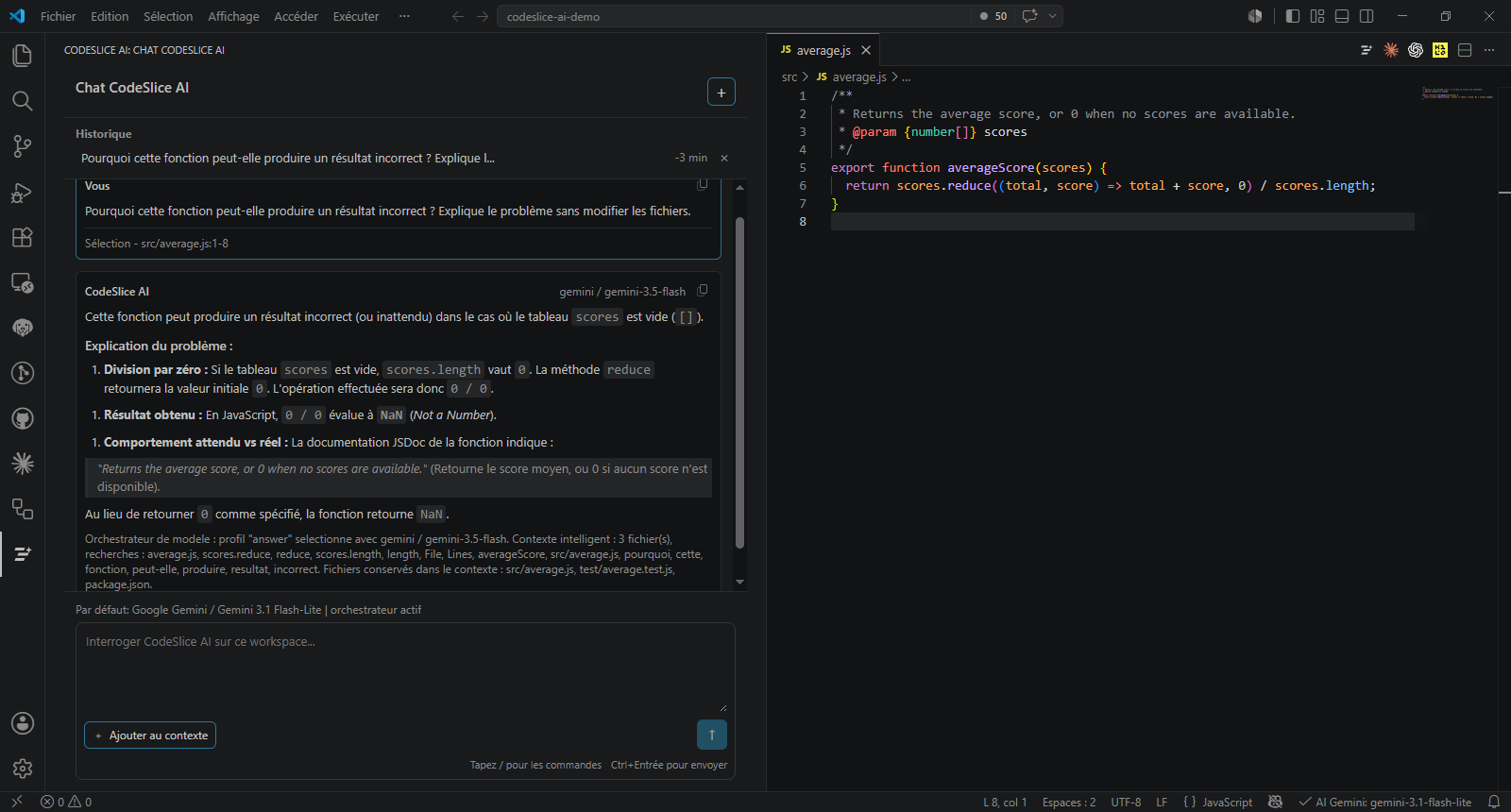The image size is (1511, 812).
Task: Open the Search view in activity bar
Action: pyautogui.click(x=23, y=101)
